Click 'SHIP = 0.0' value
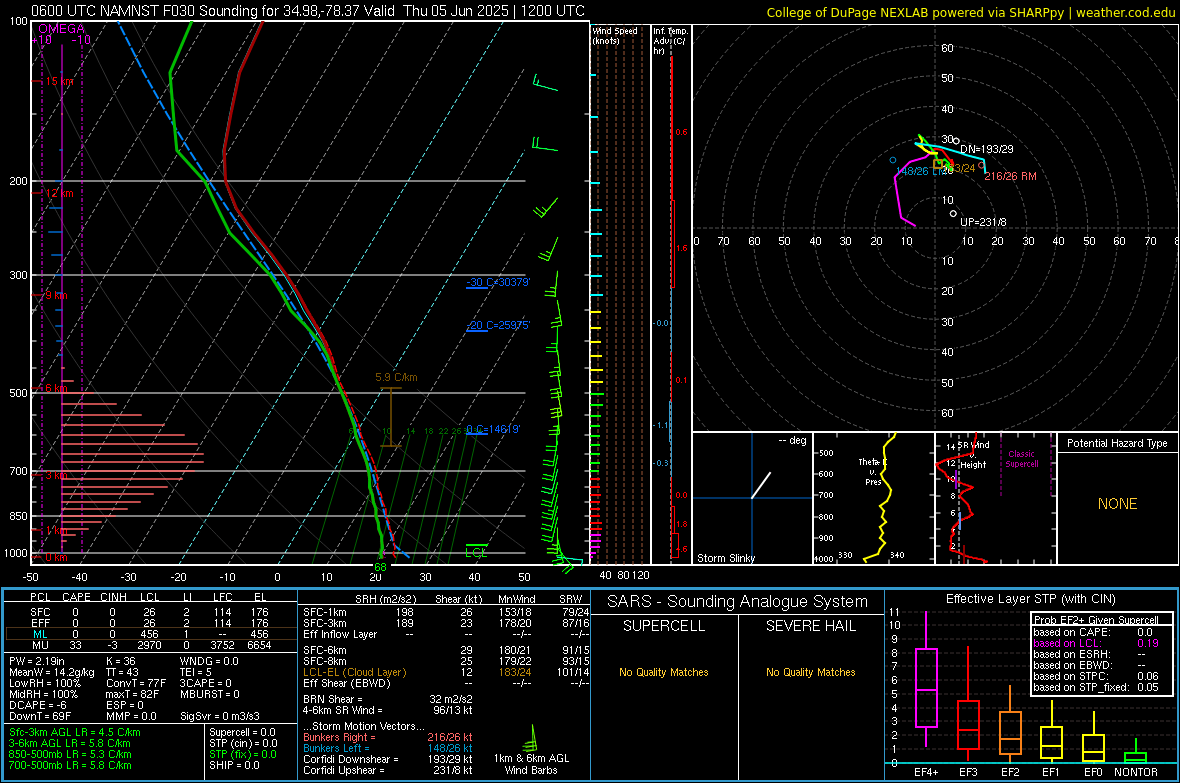 (234, 765)
